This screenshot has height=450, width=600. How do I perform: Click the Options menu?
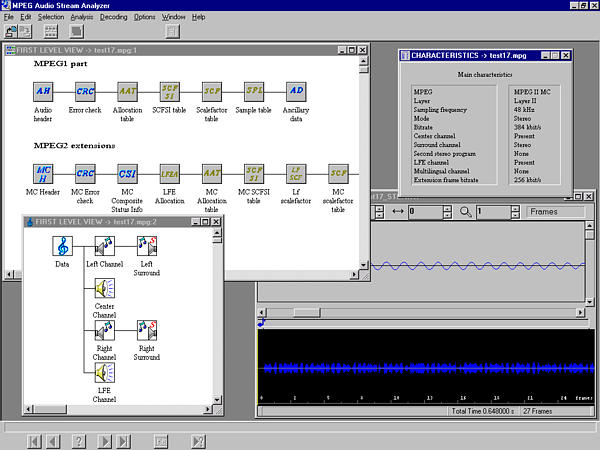145,17
